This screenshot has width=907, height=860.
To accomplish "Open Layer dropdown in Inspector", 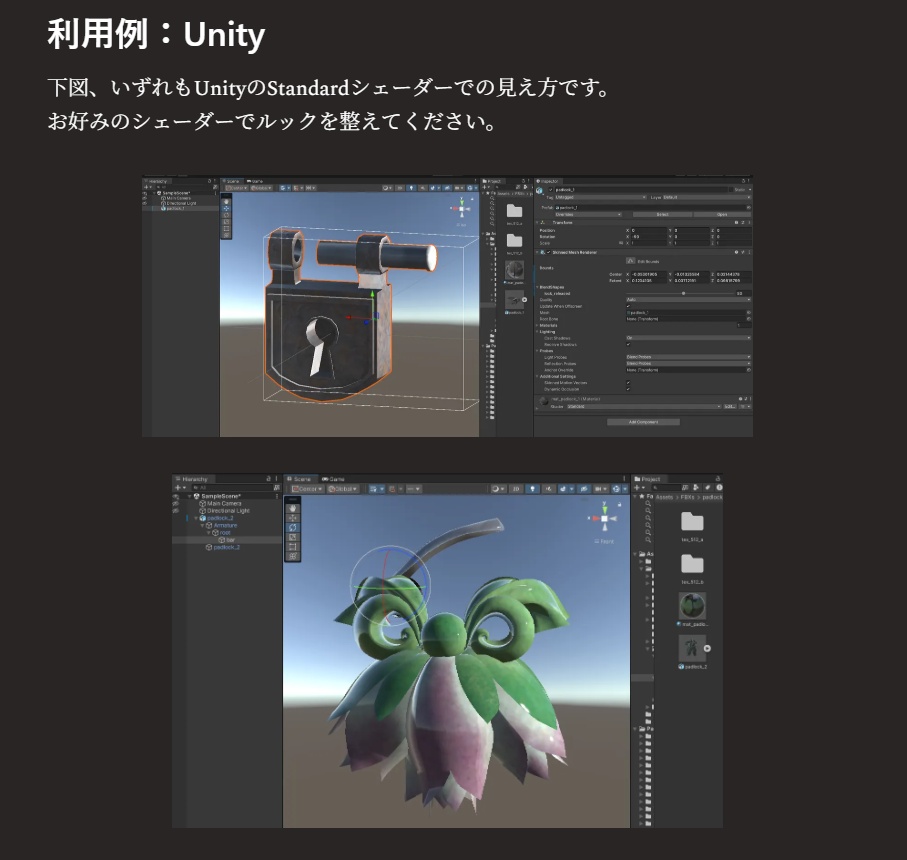I will (x=707, y=197).
